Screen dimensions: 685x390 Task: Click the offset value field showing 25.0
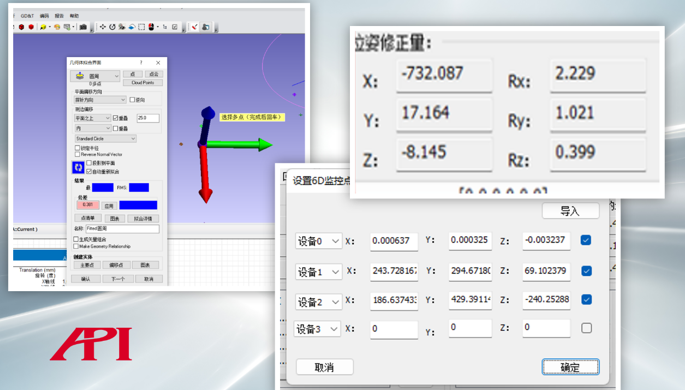click(148, 118)
